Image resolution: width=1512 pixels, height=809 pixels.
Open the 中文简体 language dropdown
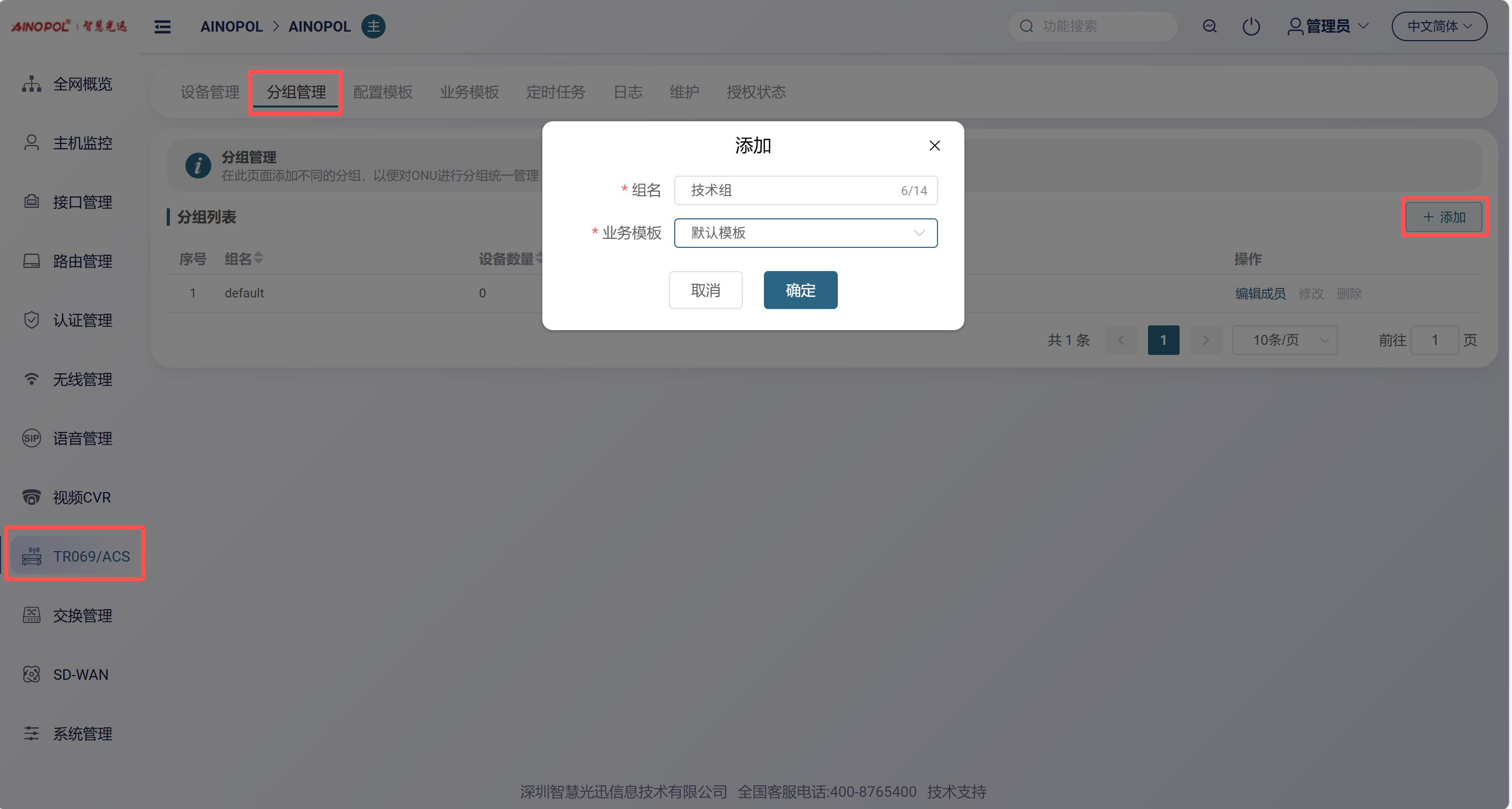(1439, 26)
